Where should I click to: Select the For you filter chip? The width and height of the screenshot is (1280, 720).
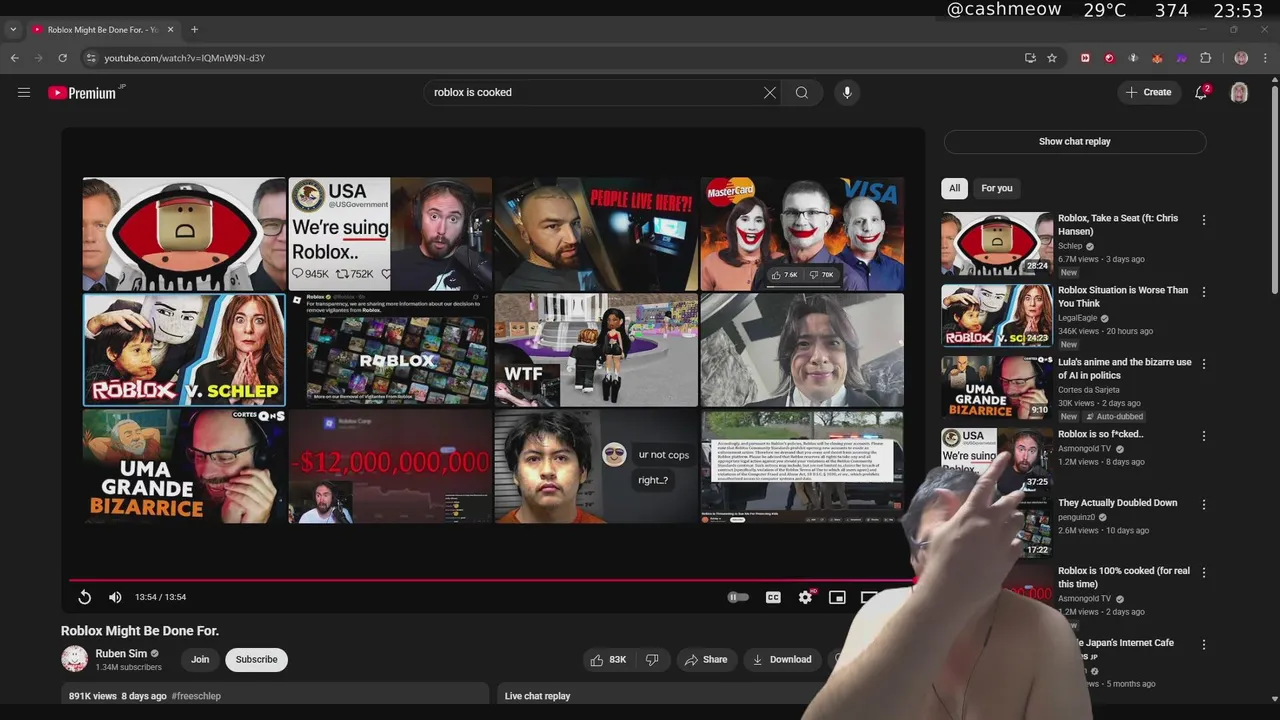click(x=996, y=188)
